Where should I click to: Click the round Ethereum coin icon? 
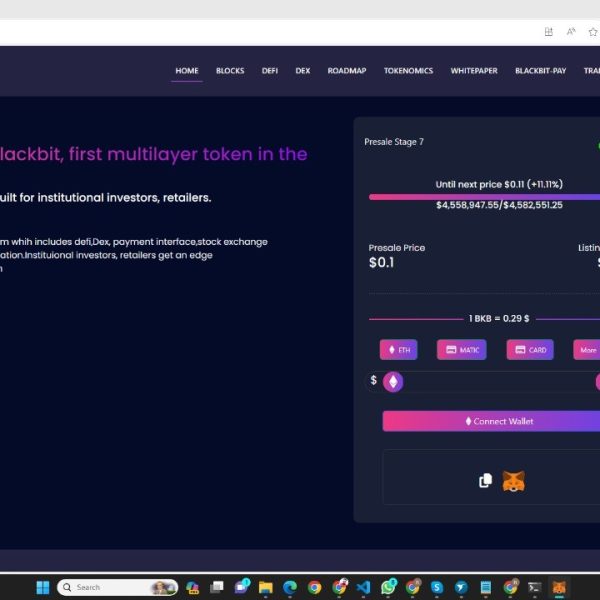pos(393,382)
